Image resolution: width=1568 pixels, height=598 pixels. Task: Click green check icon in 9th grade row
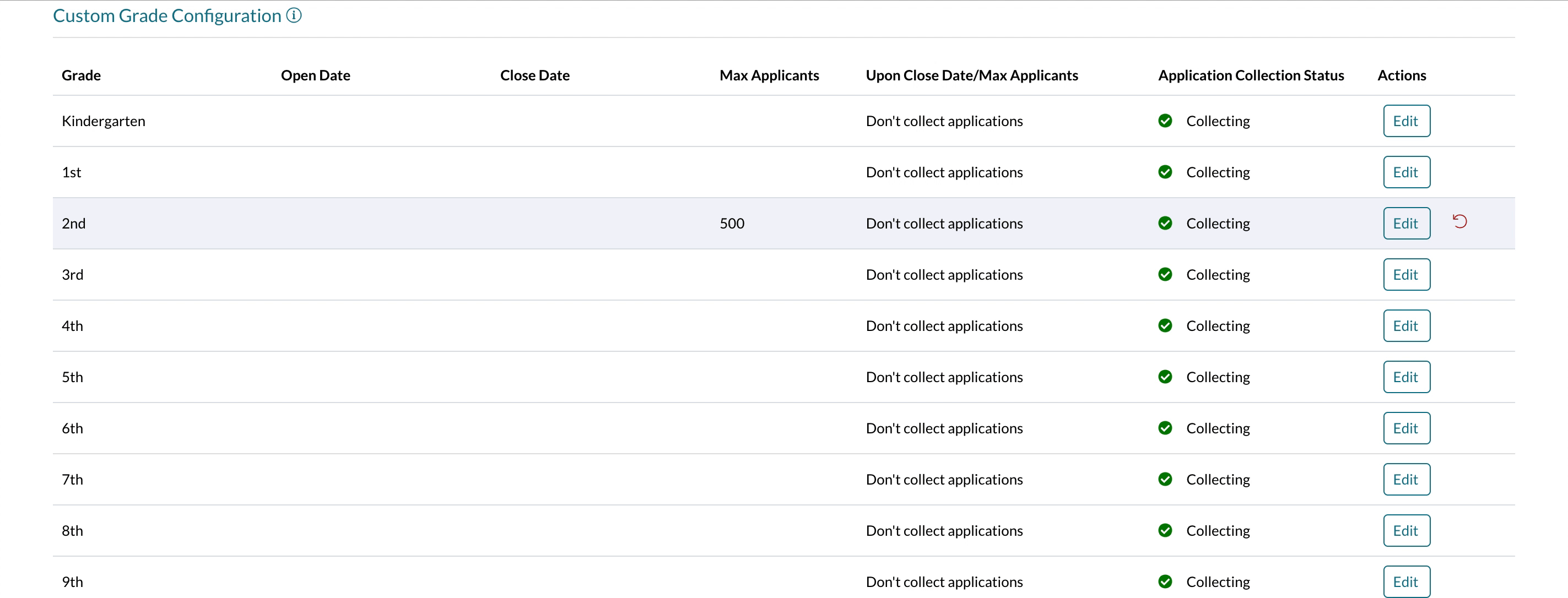click(1165, 581)
